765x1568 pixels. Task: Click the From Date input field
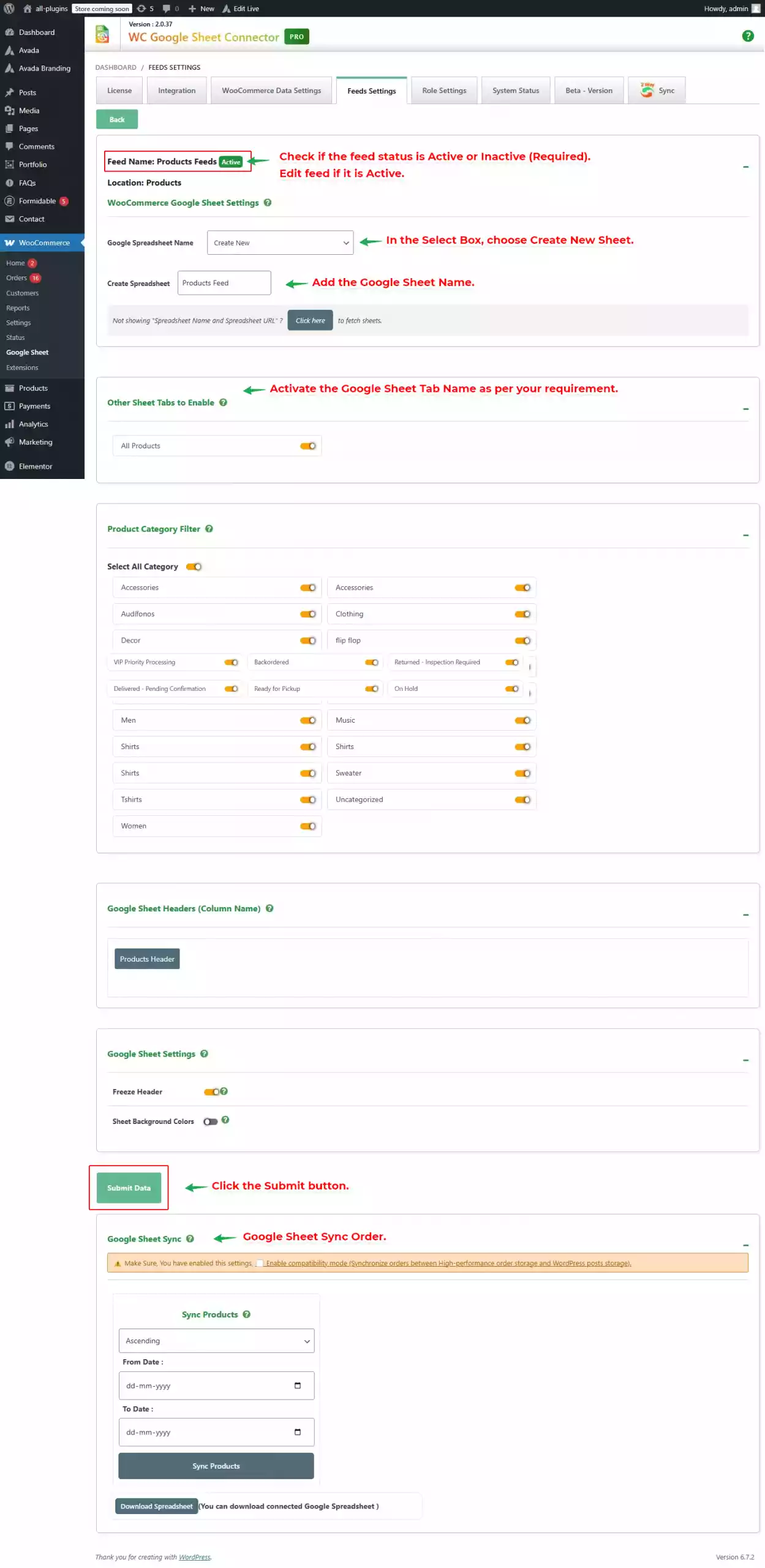(216, 1385)
